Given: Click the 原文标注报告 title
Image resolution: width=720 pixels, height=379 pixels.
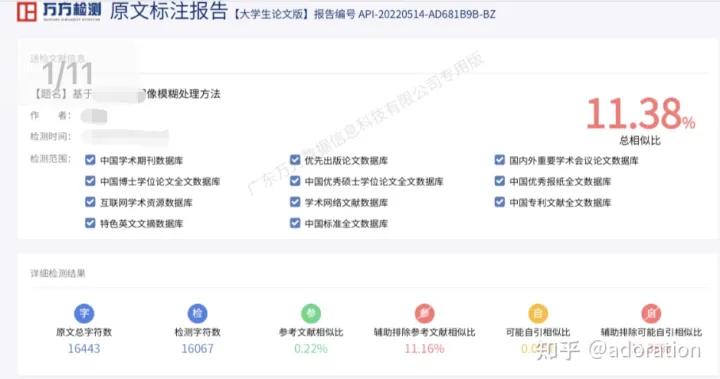Looking at the screenshot, I should 169,11.
